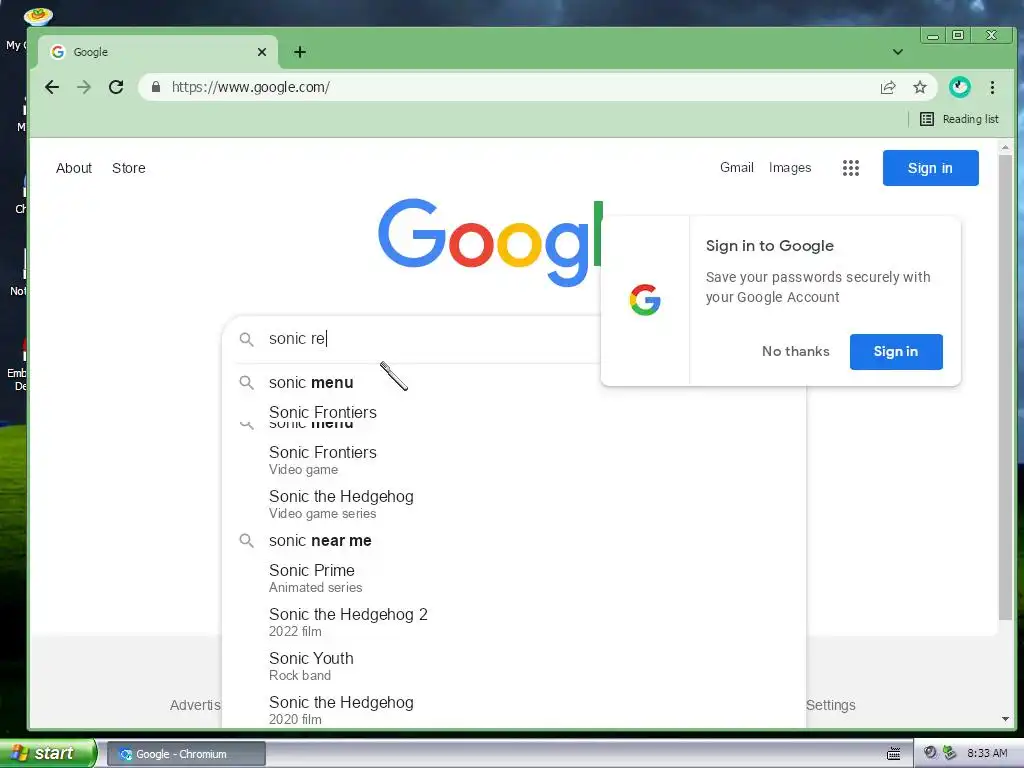The width and height of the screenshot is (1024, 768).
Task: Click the page scroll-down arrow
Action: (x=1005, y=719)
